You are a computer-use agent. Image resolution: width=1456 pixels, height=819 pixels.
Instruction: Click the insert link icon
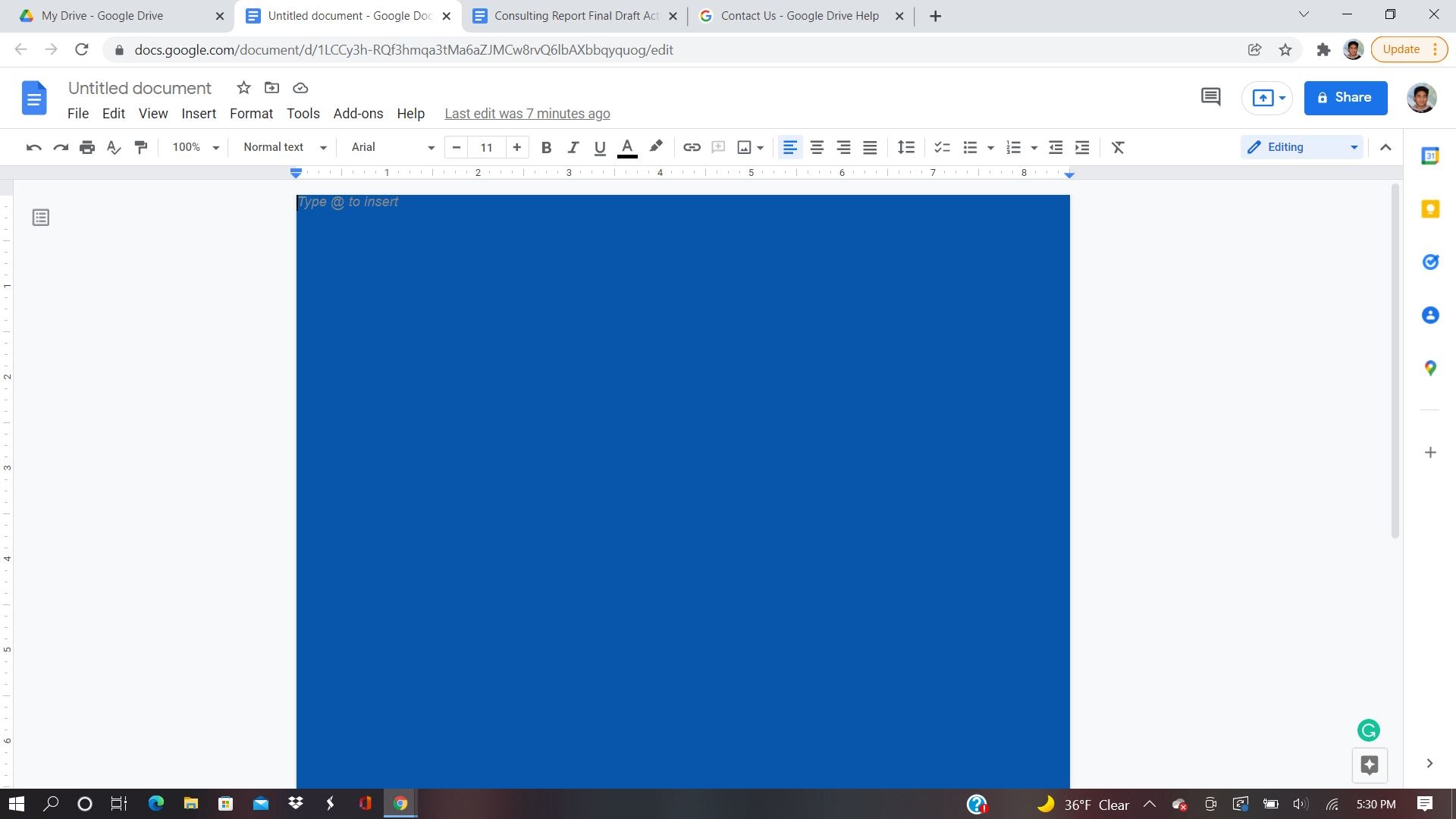point(692,147)
